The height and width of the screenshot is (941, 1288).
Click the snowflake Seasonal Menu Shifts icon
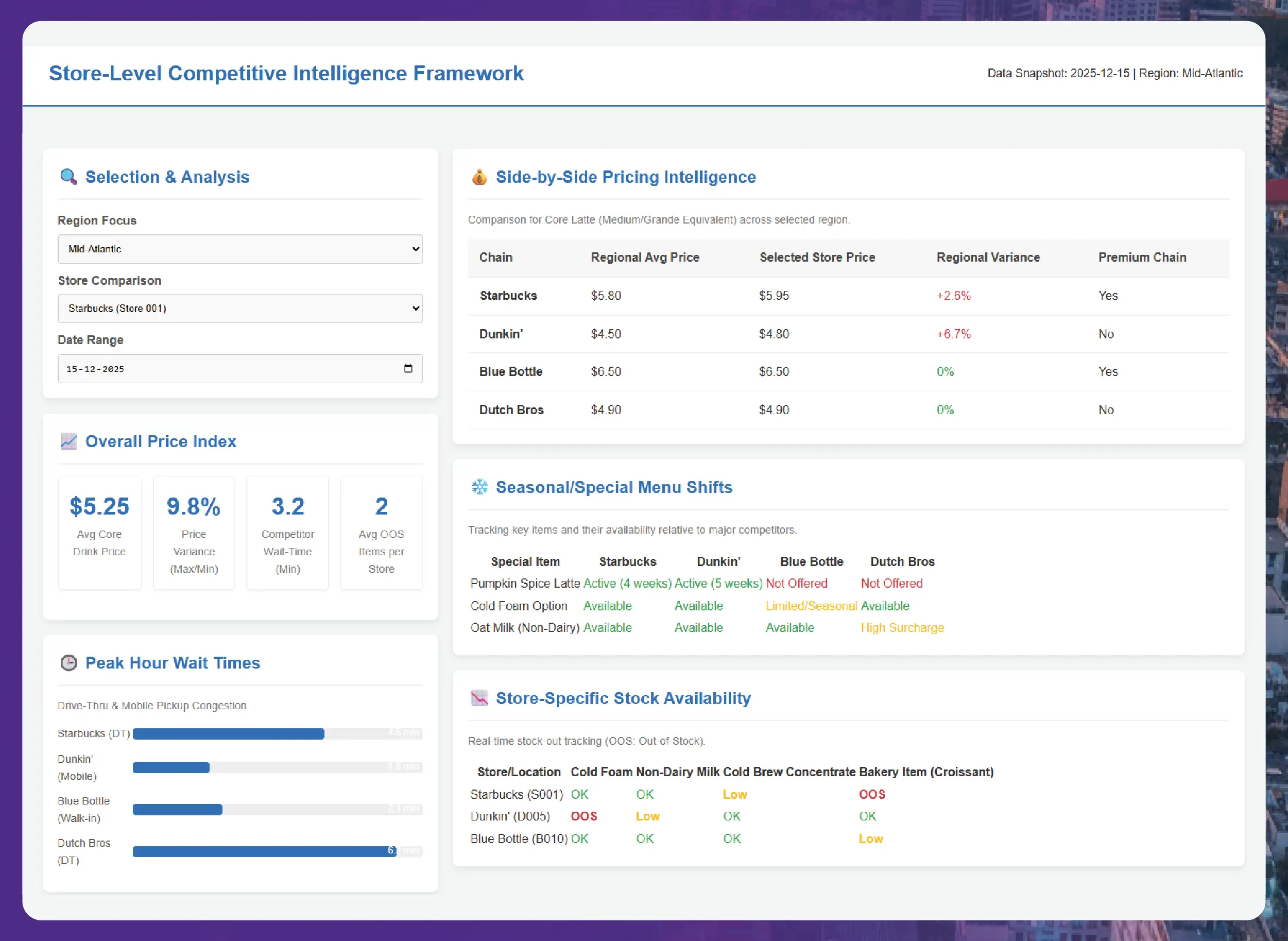479,487
